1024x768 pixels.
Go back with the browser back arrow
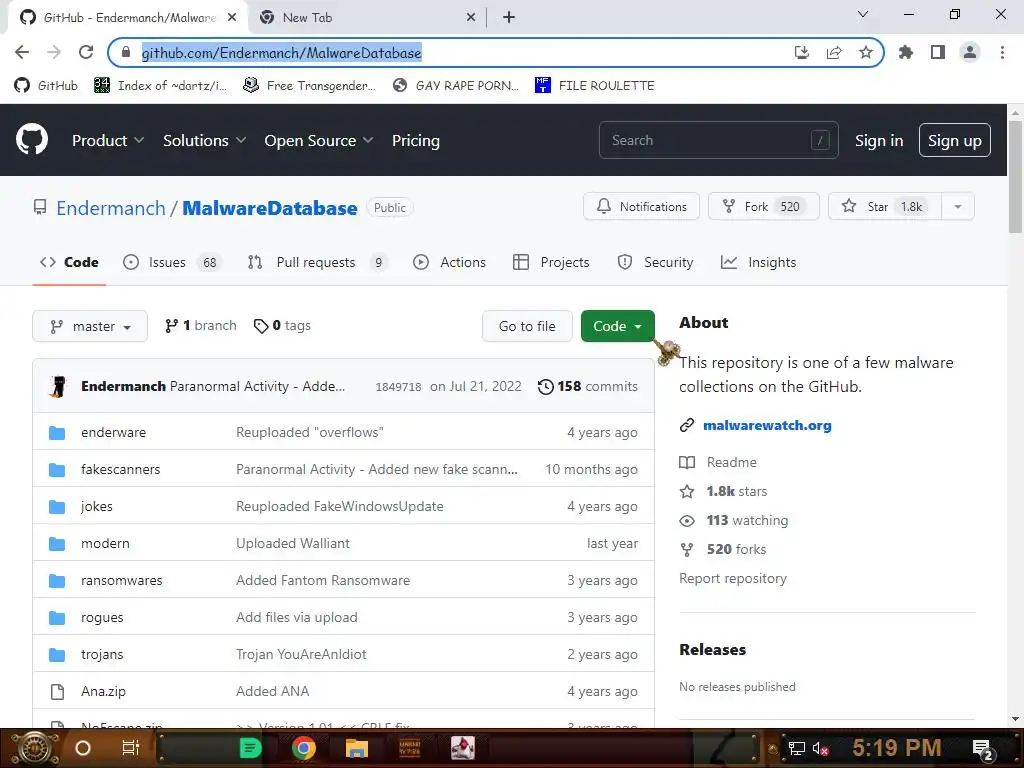pyautogui.click(x=22, y=52)
